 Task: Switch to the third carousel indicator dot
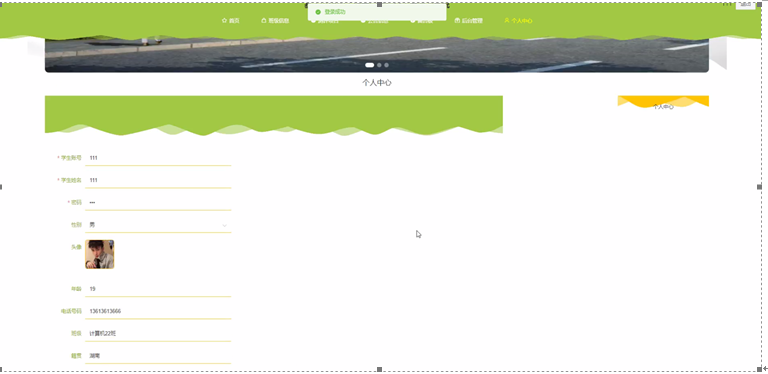(386, 65)
